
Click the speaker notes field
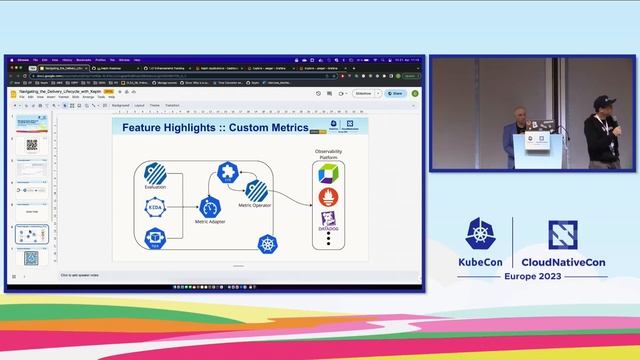tap(239, 276)
